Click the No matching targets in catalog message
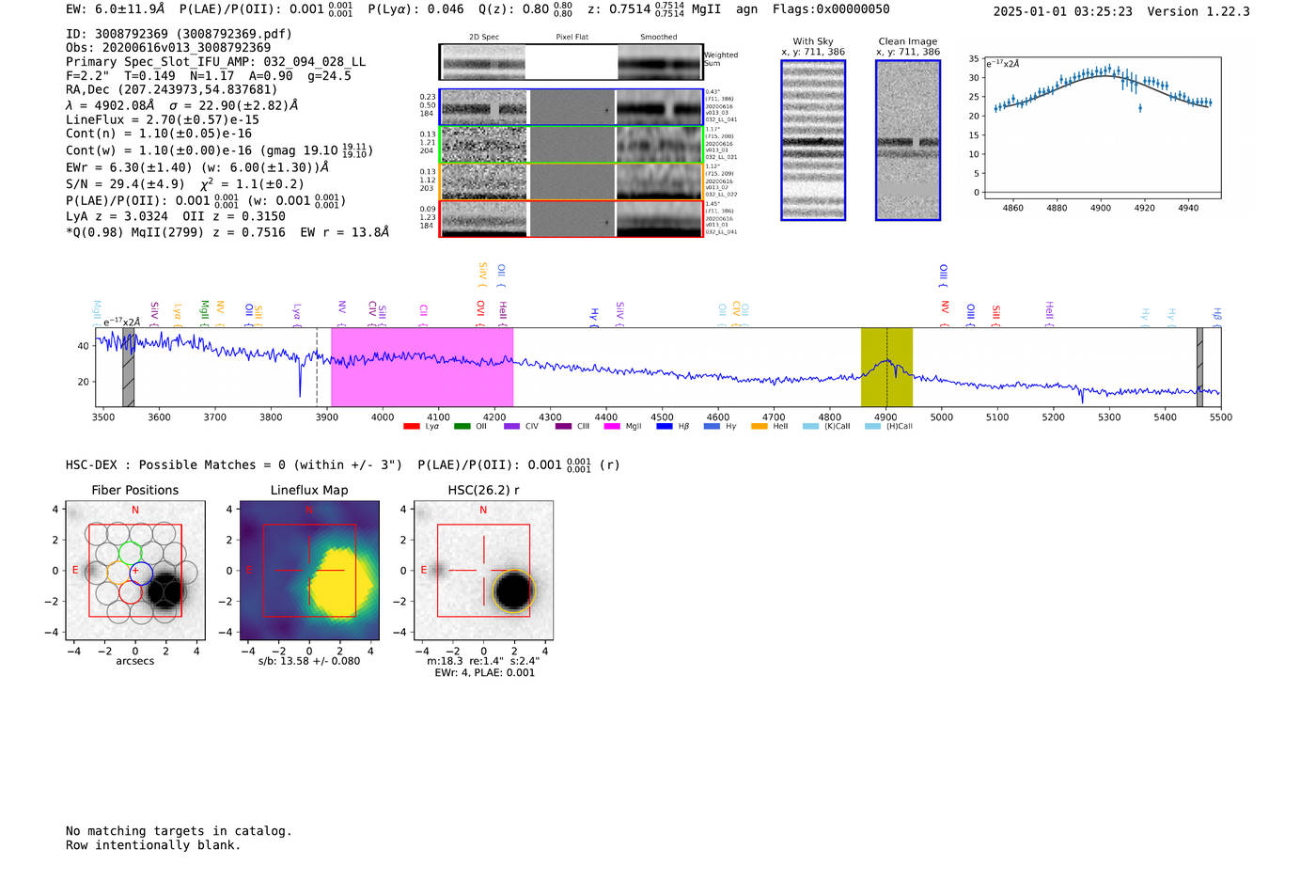1316x896 pixels. [179, 831]
